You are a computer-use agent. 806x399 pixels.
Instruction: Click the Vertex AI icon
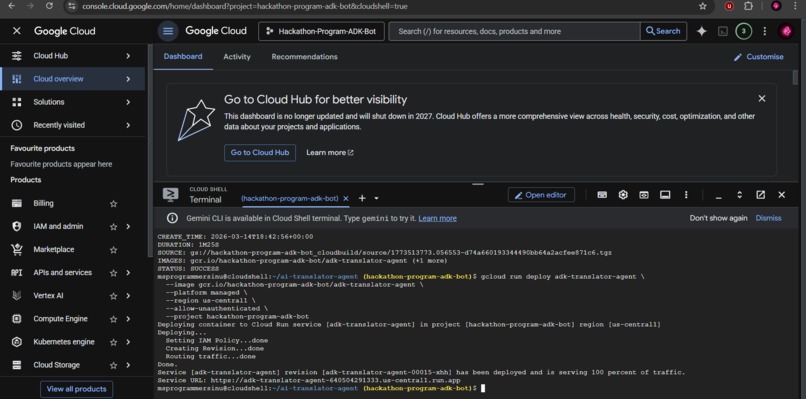16,296
